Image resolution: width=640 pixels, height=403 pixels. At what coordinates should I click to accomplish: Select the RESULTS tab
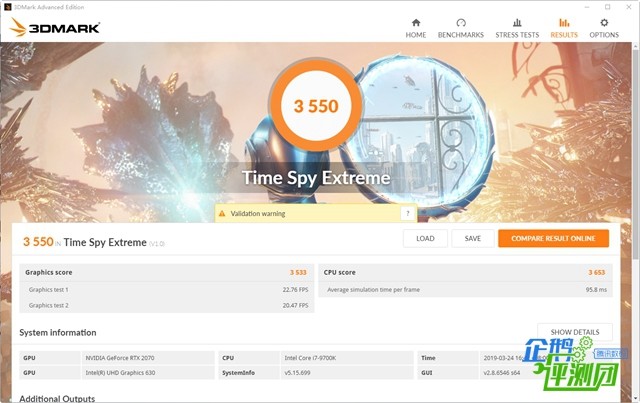click(564, 28)
